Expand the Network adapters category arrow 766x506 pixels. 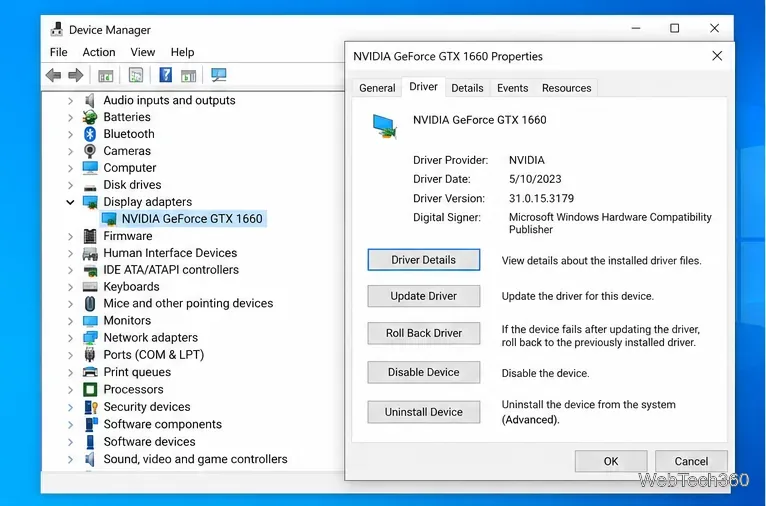coord(70,337)
